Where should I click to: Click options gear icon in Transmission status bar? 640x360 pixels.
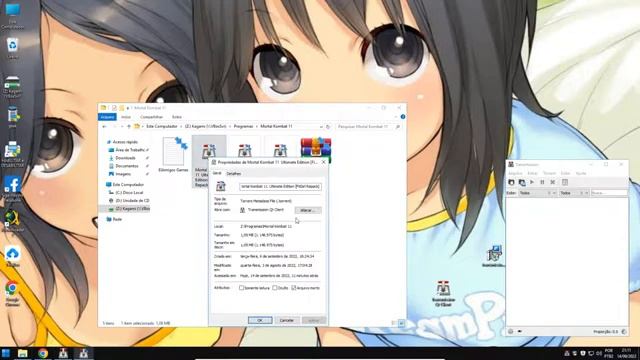pos(511,331)
